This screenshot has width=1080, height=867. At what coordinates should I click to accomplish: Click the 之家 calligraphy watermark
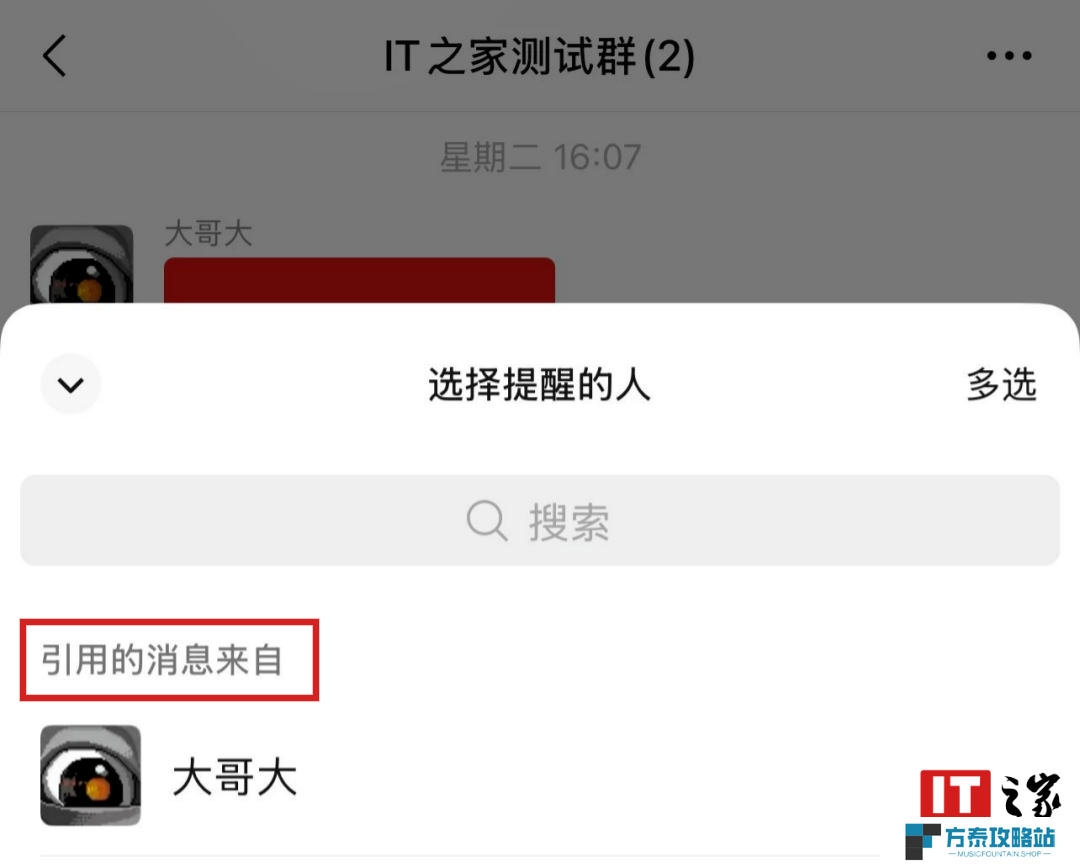pyautogui.click(x=1030, y=794)
